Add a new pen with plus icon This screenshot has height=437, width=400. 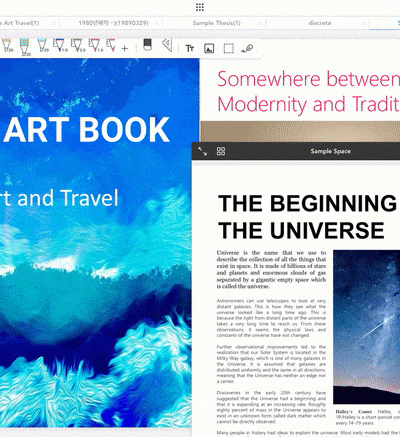125,49
